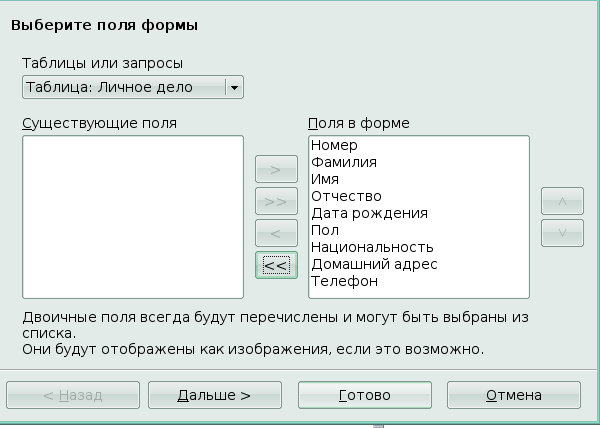Click the 'Дальше >' button

point(214,395)
